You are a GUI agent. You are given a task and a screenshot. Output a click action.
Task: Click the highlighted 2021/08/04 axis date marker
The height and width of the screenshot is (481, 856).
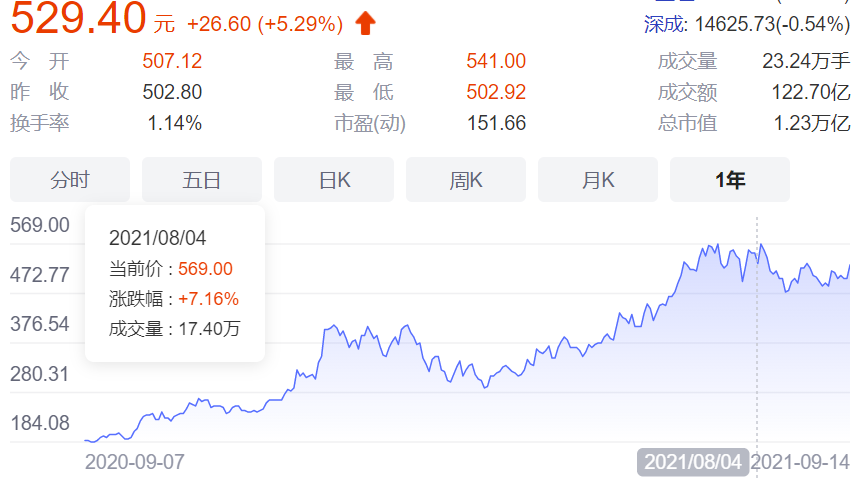(693, 462)
